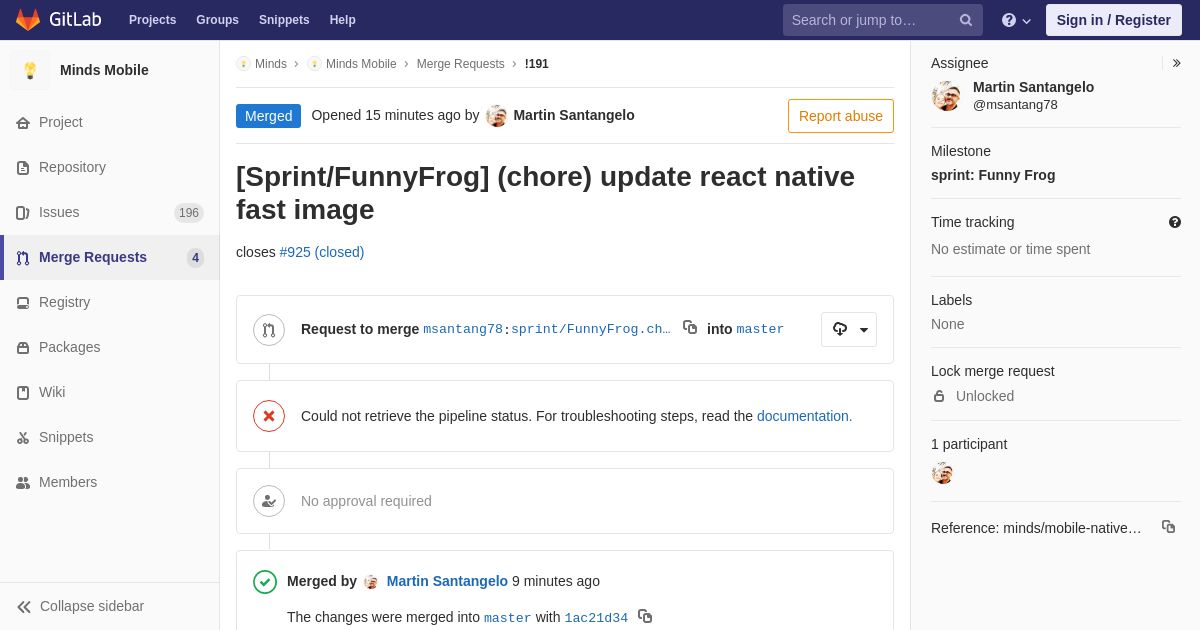Click the Minds breadcrumb link
1200x630 pixels.
[x=271, y=64]
